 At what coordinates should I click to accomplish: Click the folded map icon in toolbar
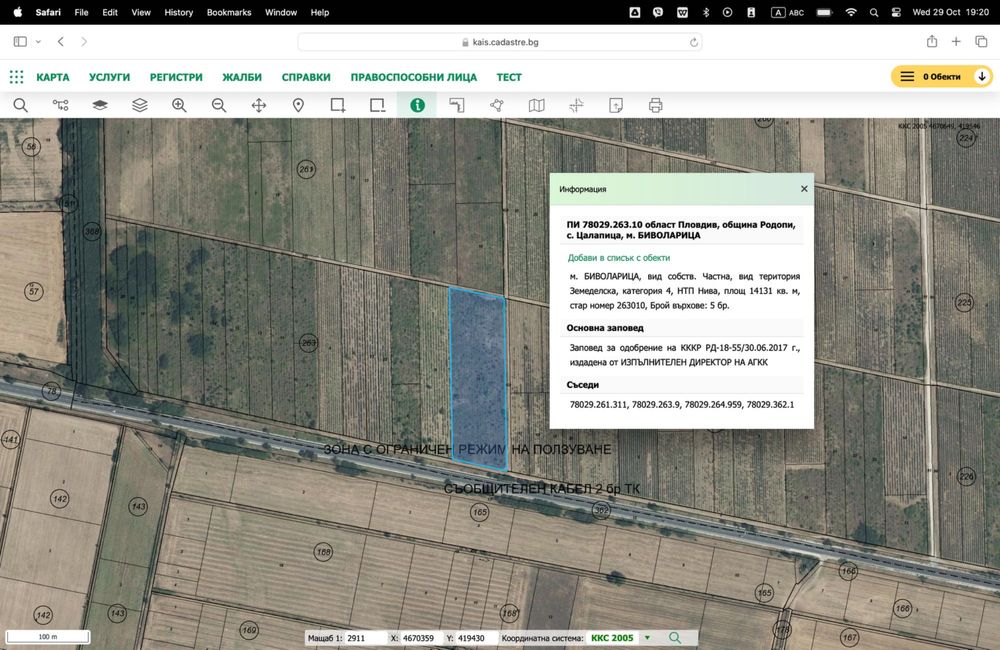537,105
